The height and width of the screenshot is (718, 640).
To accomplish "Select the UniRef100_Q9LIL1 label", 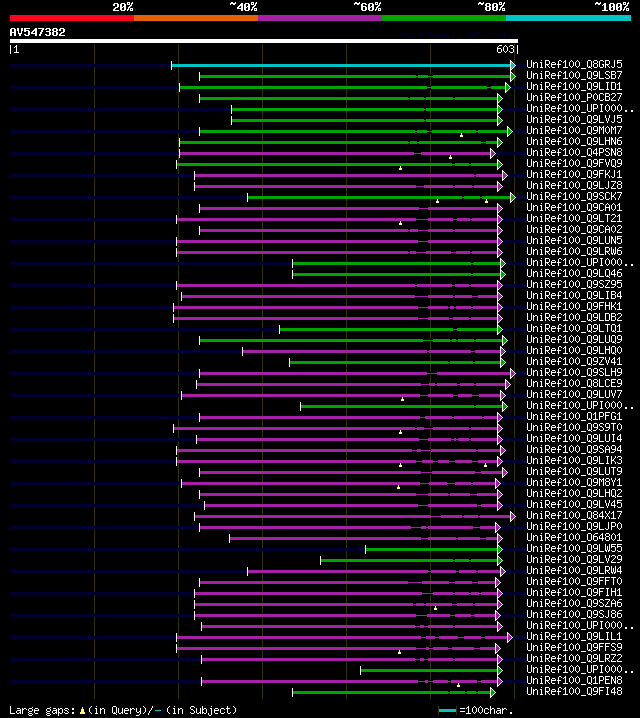I will [x=574, y=636].
